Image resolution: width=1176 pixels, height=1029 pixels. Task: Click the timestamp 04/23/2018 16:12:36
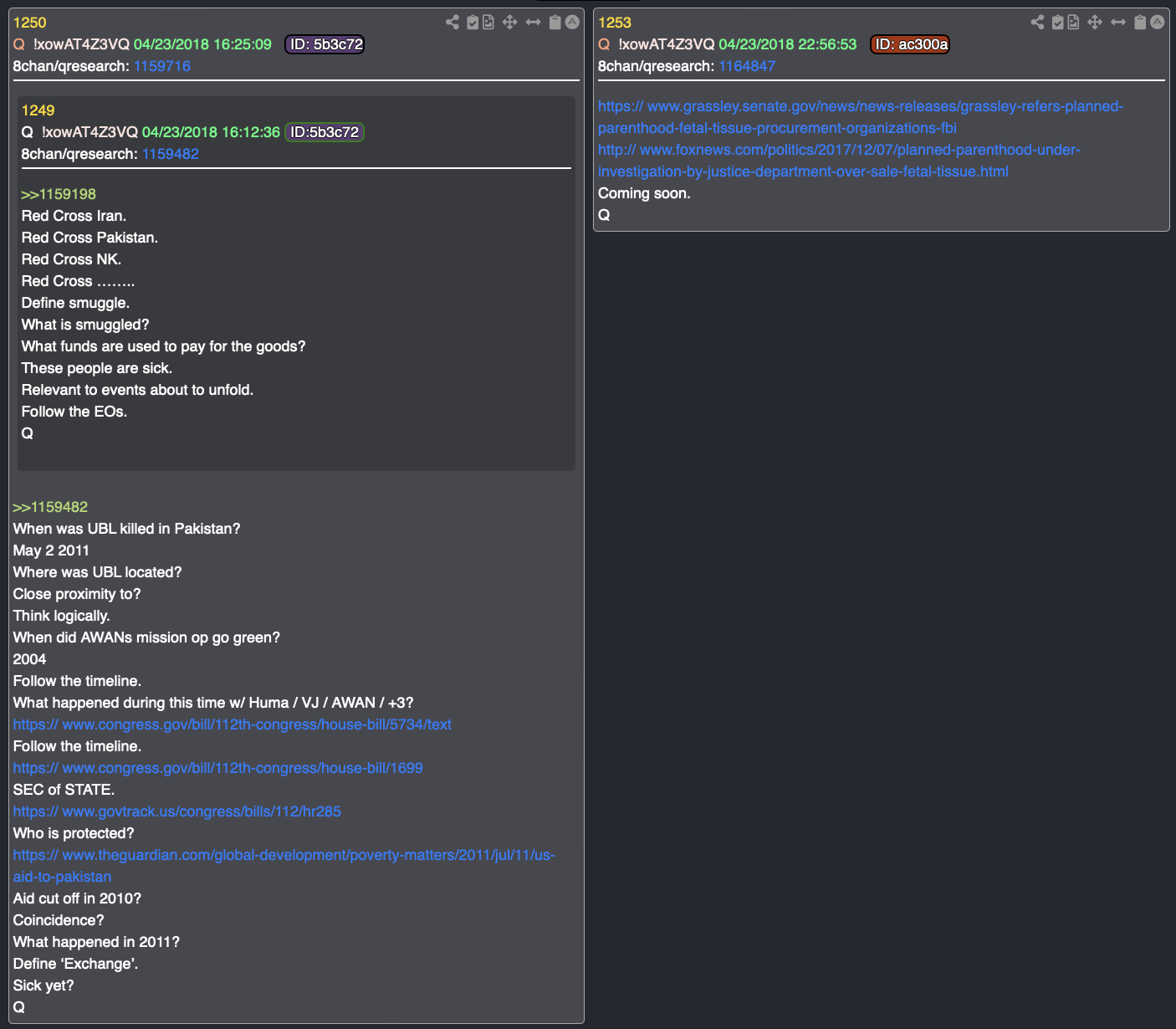[x=211, y=132]
